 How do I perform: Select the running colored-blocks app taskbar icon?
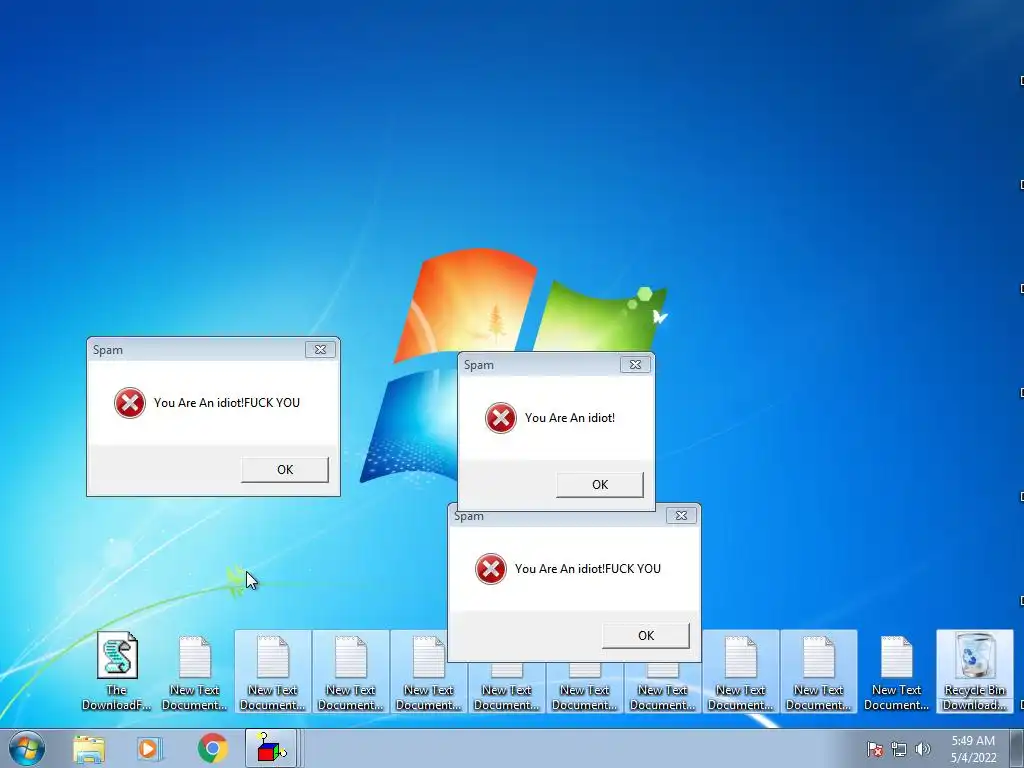272,748
